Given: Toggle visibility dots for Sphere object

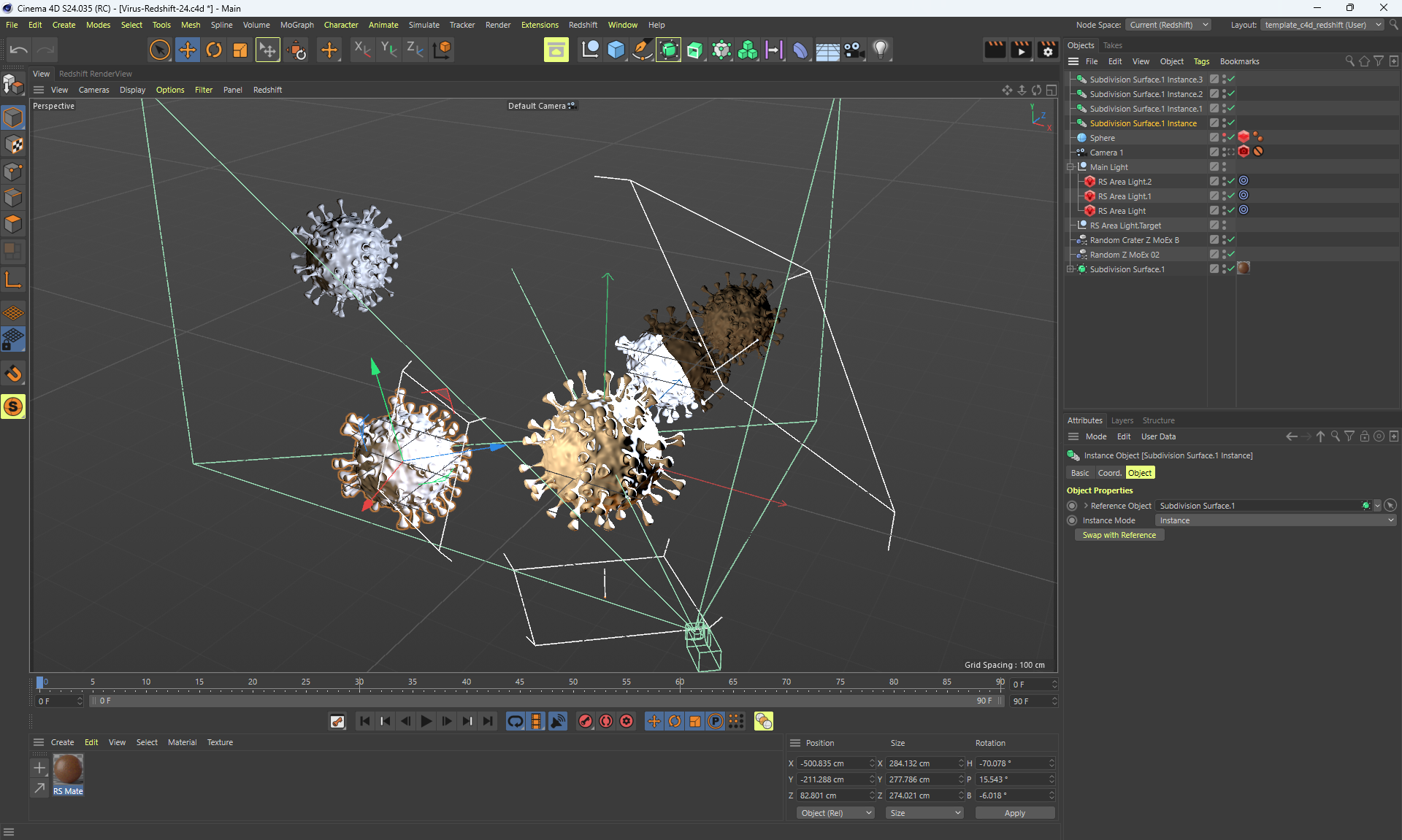Looking at the screenshot, I should (x=1224, y=137).
